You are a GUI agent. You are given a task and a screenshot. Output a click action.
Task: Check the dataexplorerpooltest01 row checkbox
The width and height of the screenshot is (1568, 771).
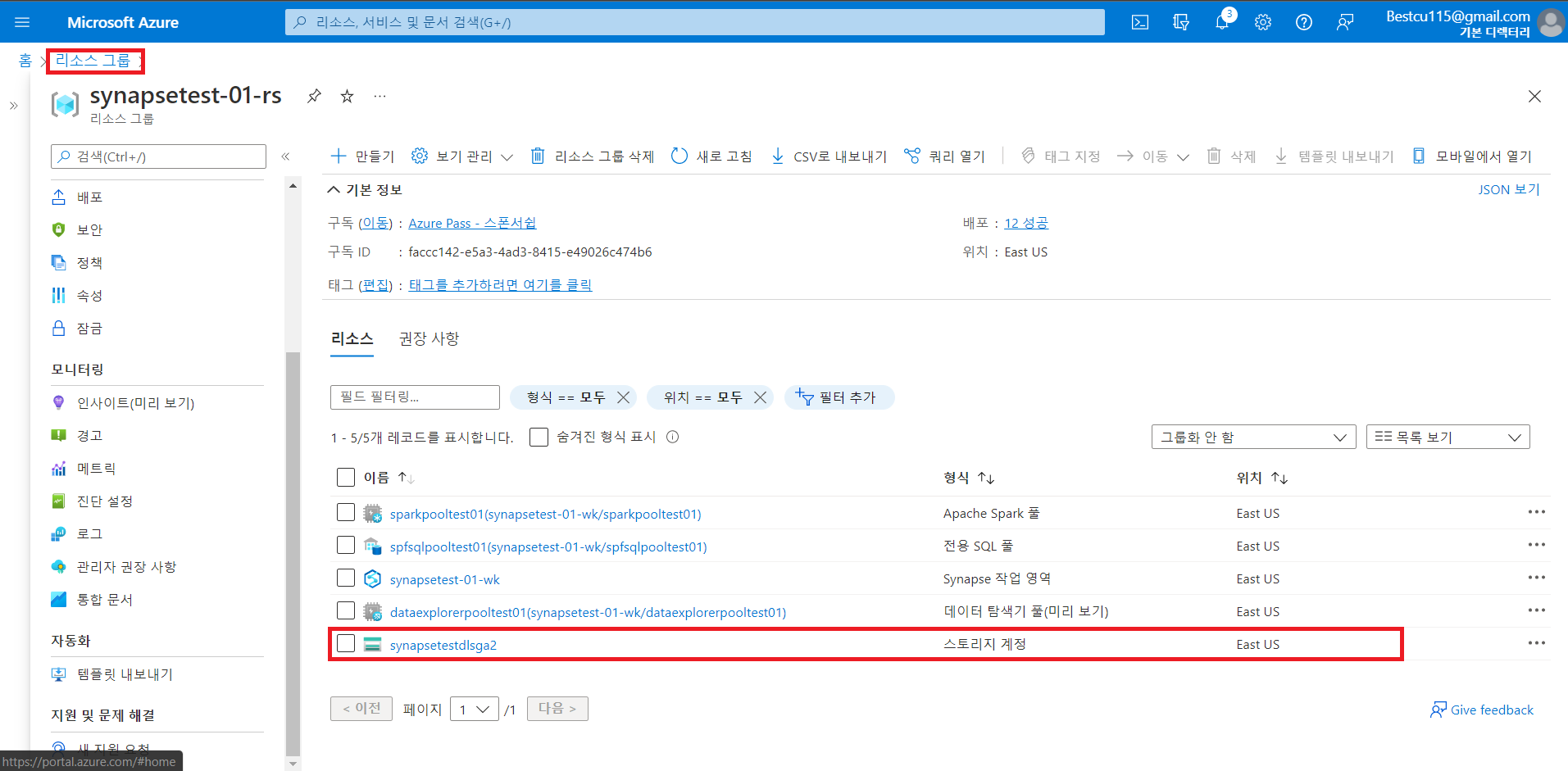click(x=346, y=611)
